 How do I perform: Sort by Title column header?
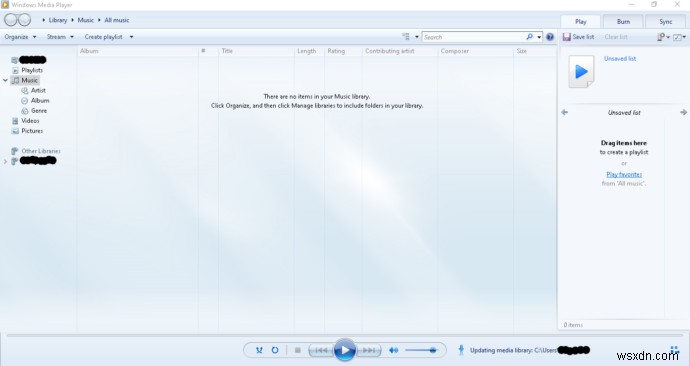click(x=256, y=51)
